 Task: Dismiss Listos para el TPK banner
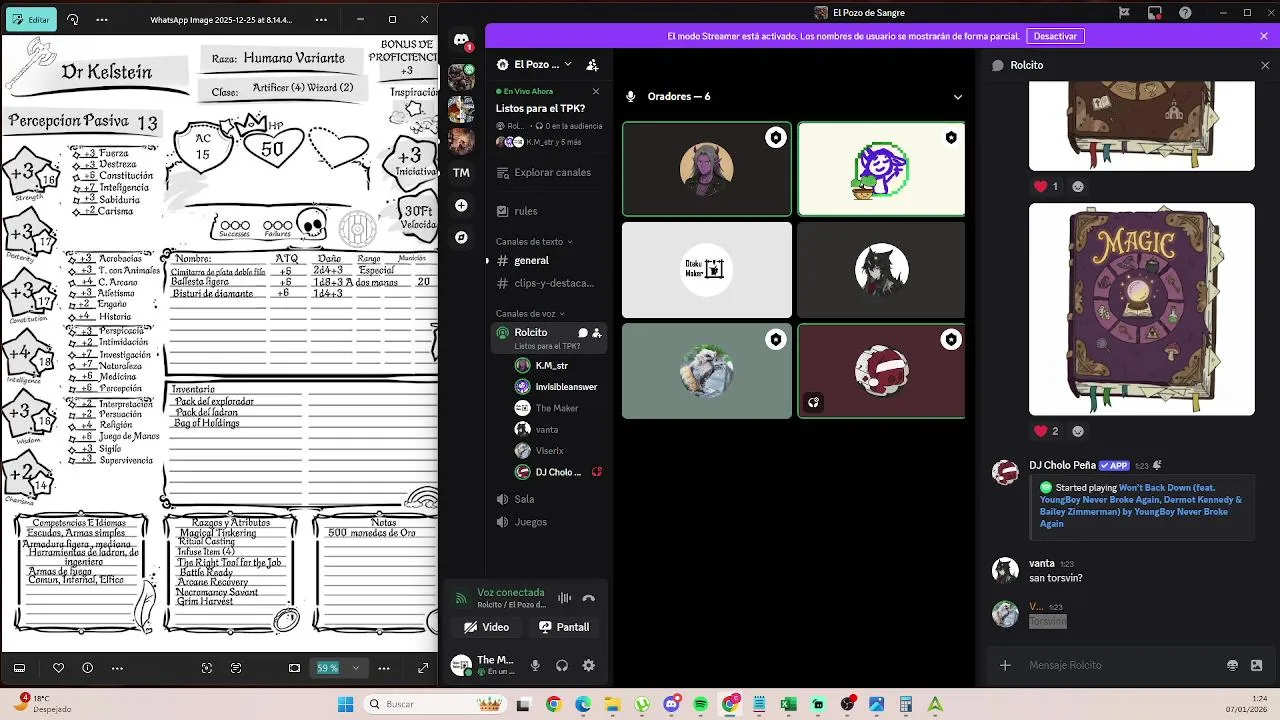[x=596, y=91]
